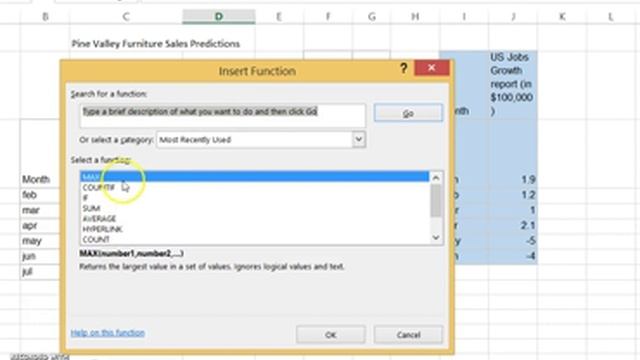
Task: Select column L header
Action: (x=611, y=17)
